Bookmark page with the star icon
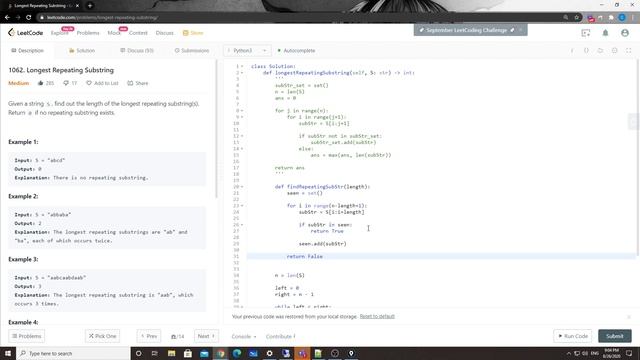 [x=576, y=18]
